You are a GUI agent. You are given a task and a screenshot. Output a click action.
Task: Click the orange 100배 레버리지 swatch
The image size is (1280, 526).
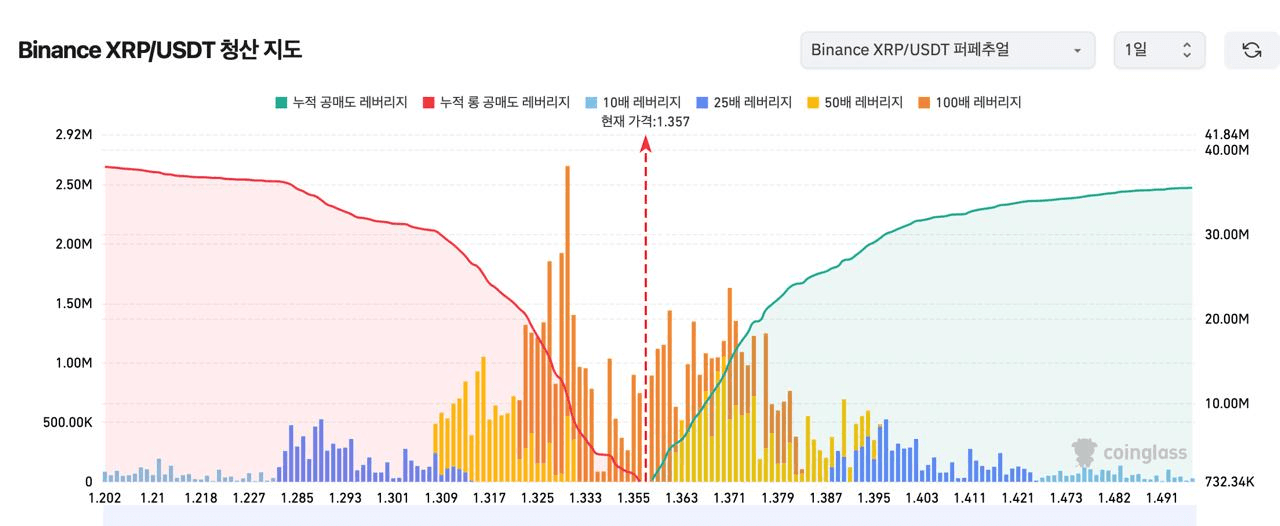pyautogui.click(x=923, y=102)
